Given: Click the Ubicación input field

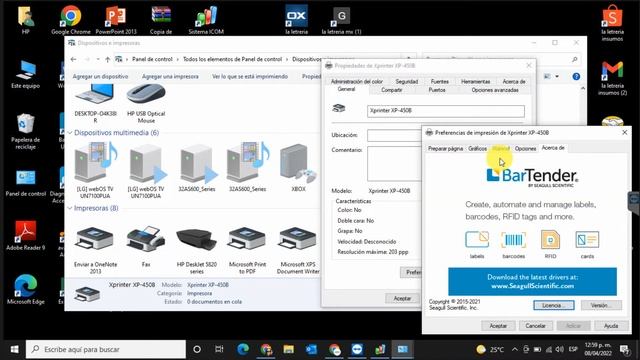Looking at the screenshot, I should point(394,135).
